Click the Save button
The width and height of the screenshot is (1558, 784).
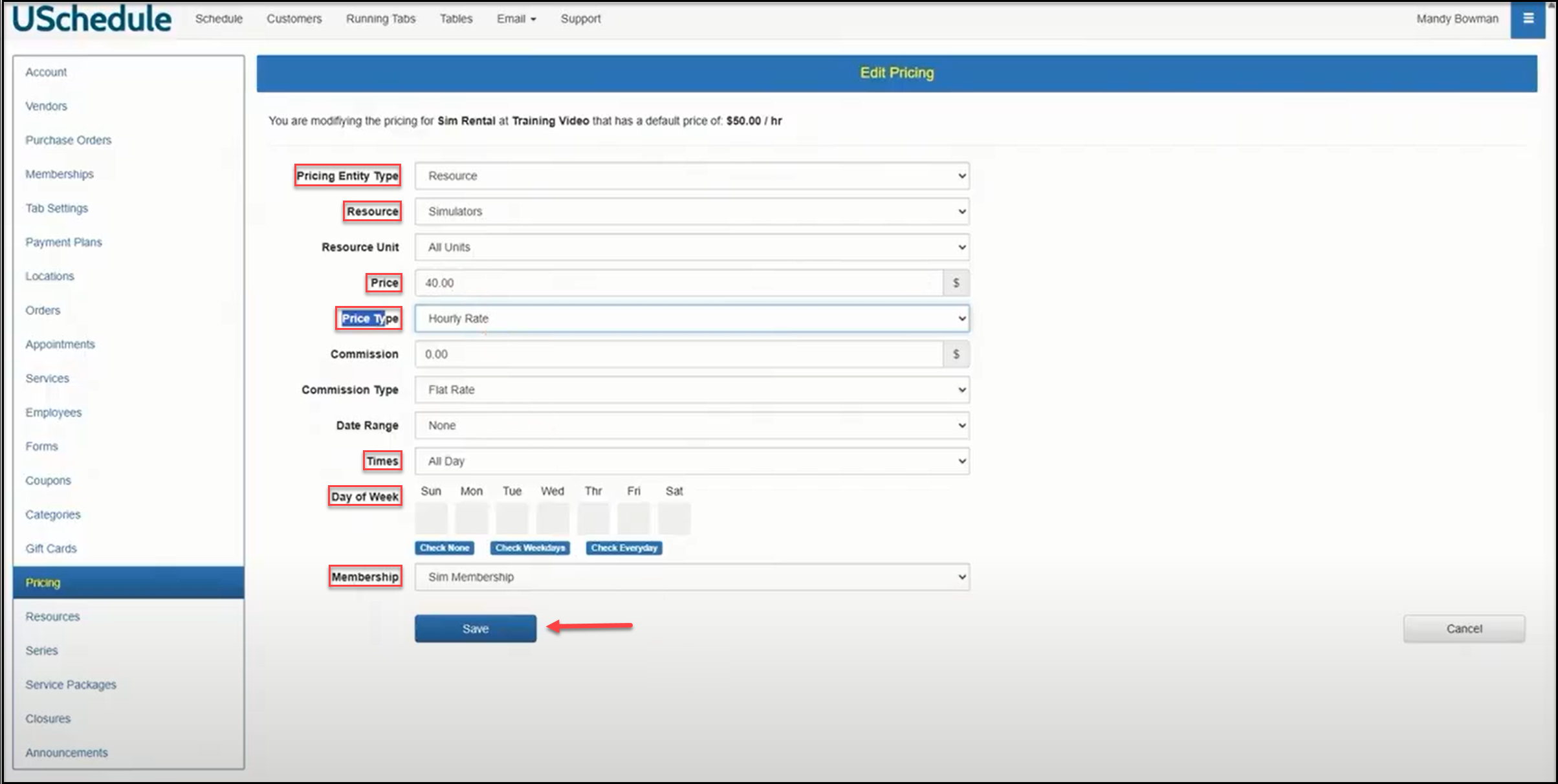click(476, 629)
